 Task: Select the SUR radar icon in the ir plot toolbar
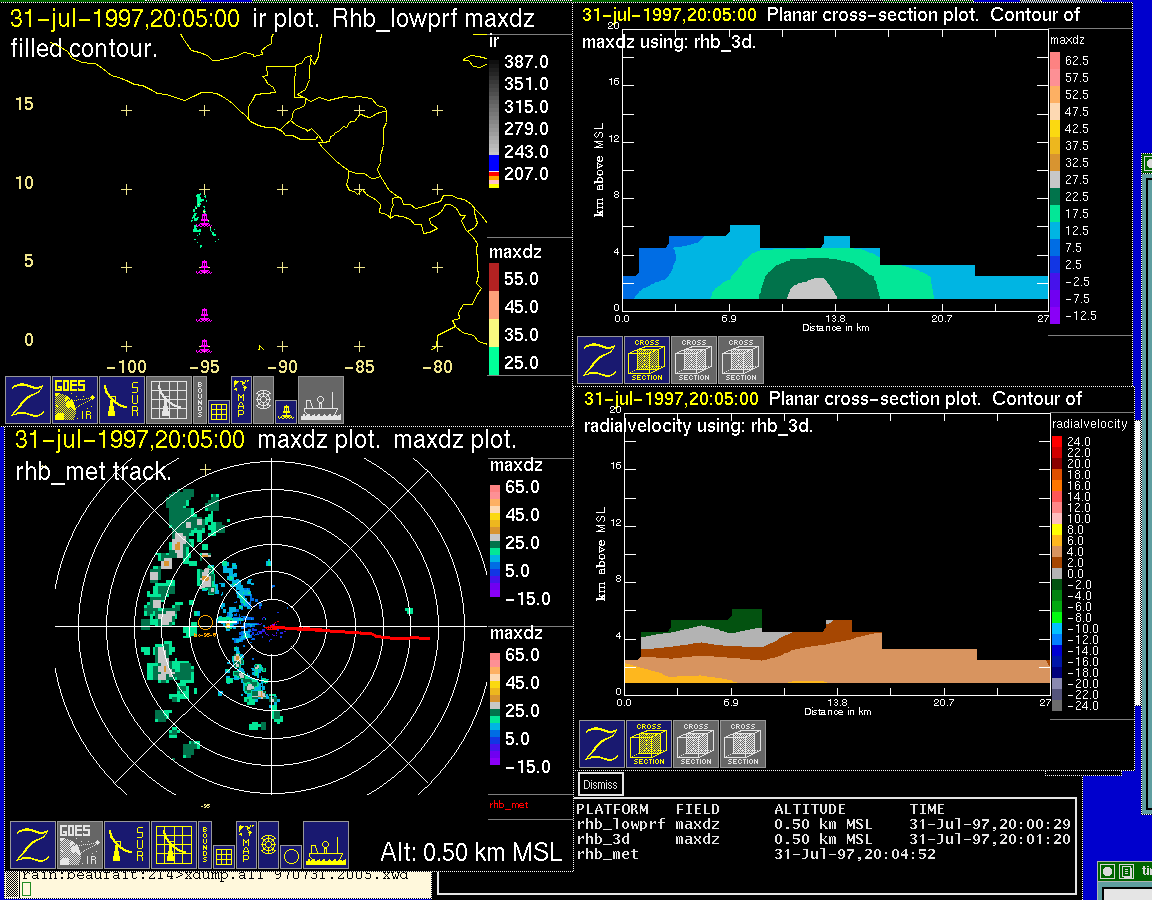click(123, 400)
